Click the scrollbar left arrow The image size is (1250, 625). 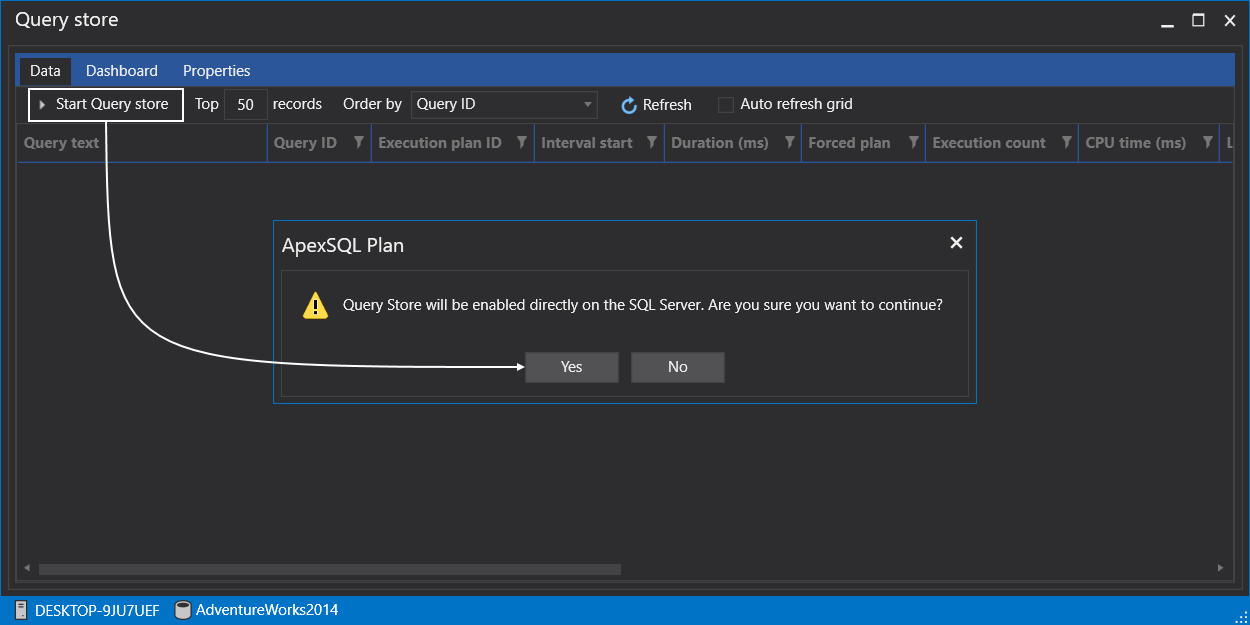[x=26, y=569]
